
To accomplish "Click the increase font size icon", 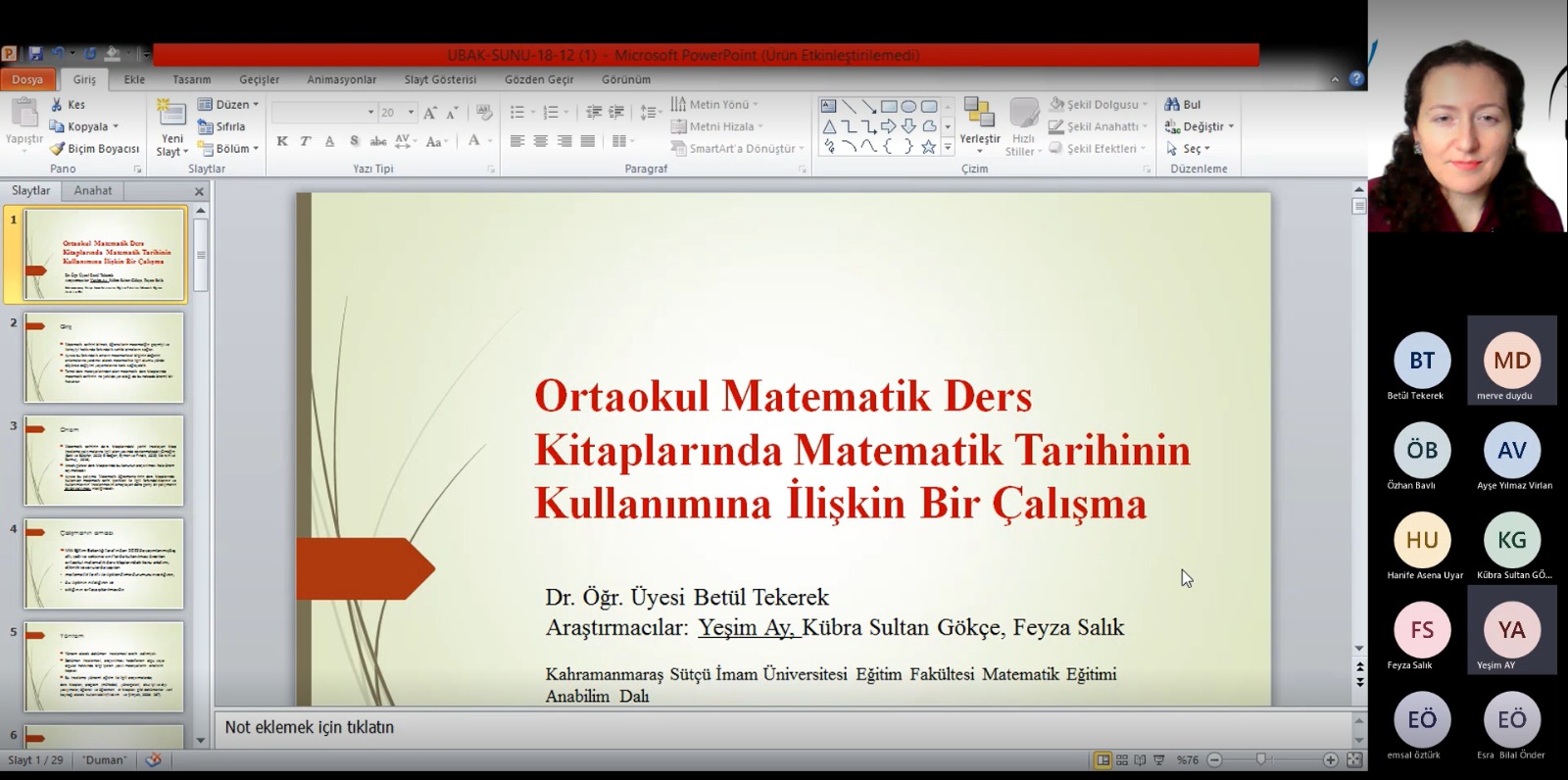I will pos(429,113).
